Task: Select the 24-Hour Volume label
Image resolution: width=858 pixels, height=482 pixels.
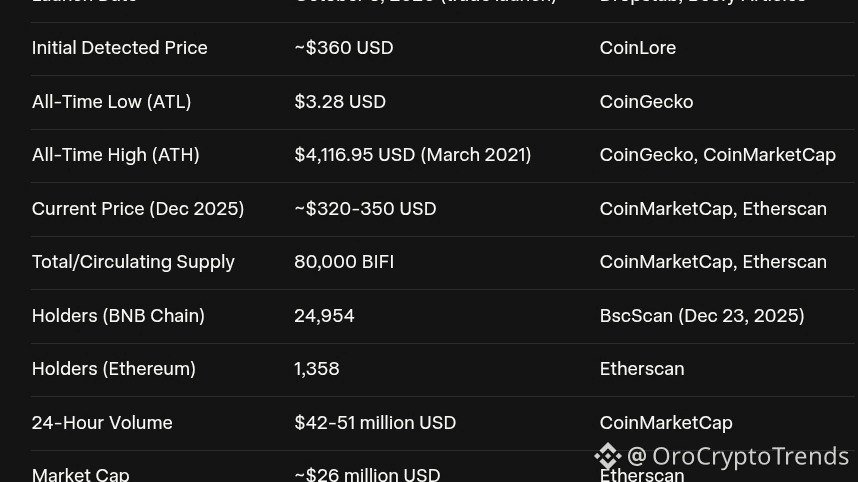Action: coord(102,423)
